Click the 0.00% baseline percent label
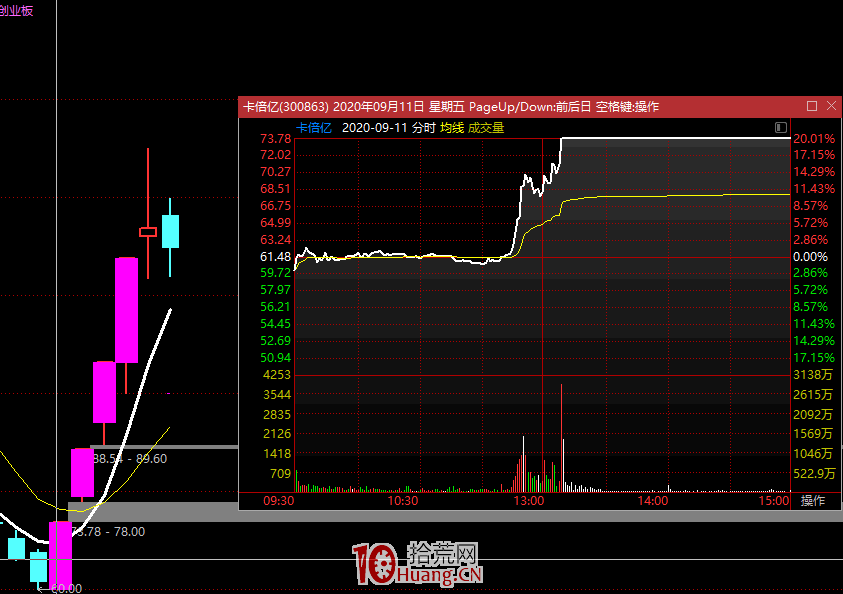The height and width of the screenshot is (594, 843). (x=810, y=256)
